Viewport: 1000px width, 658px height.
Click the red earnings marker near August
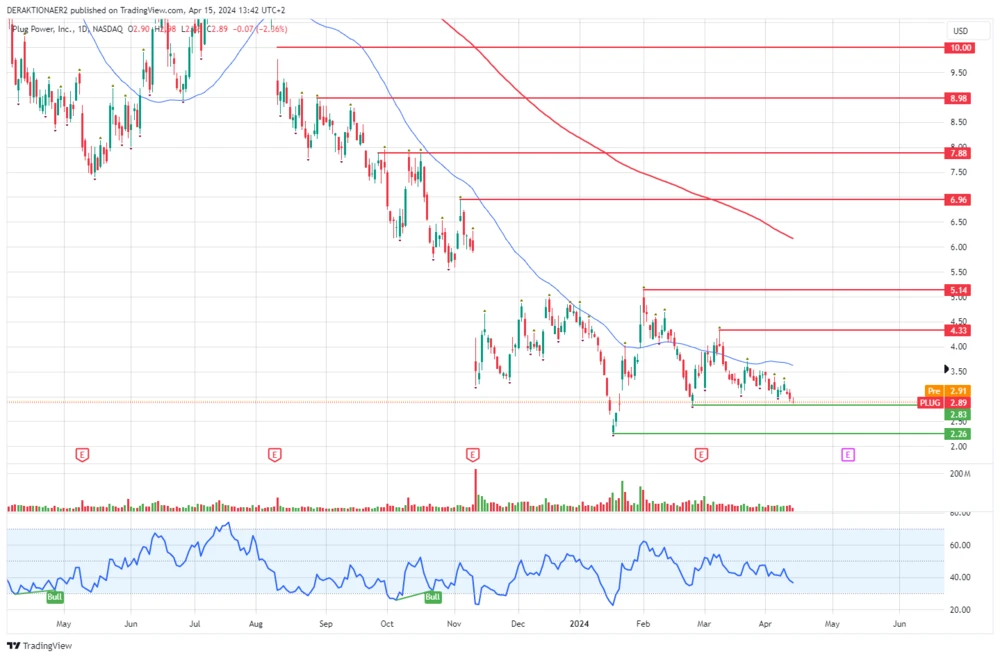click(x=275, y=455)
